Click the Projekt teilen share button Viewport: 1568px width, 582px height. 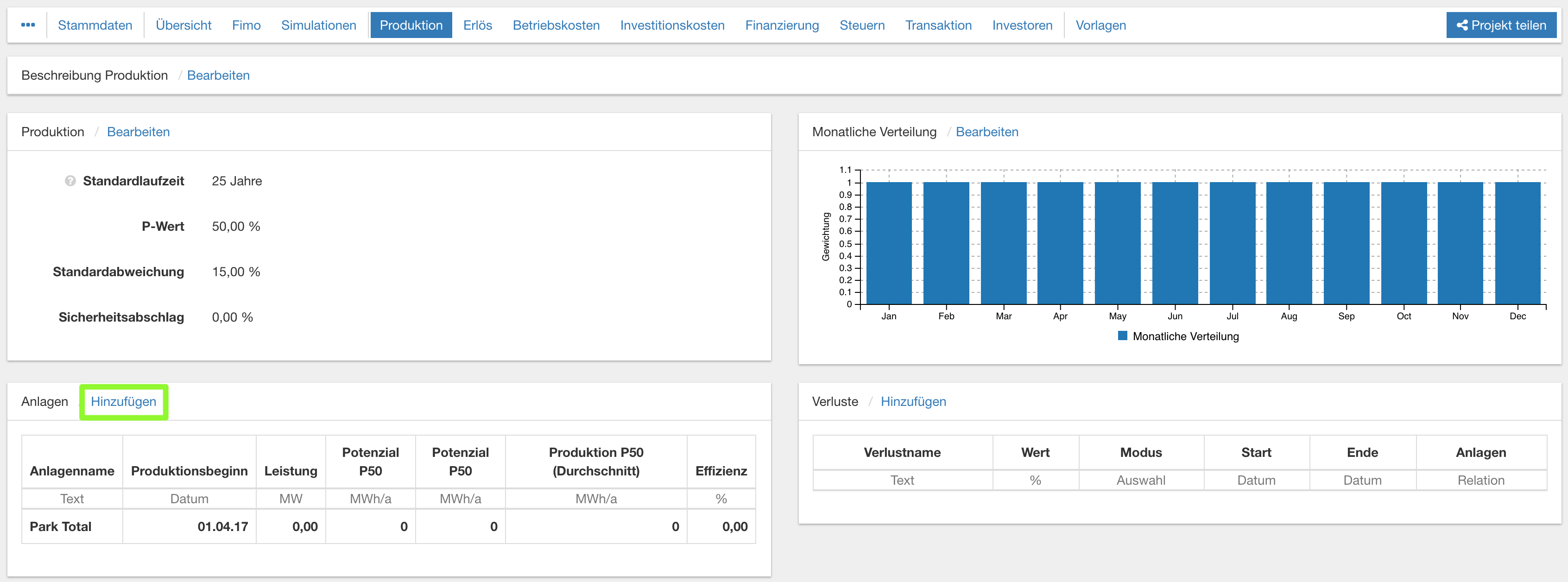[x=1500, y=25]
